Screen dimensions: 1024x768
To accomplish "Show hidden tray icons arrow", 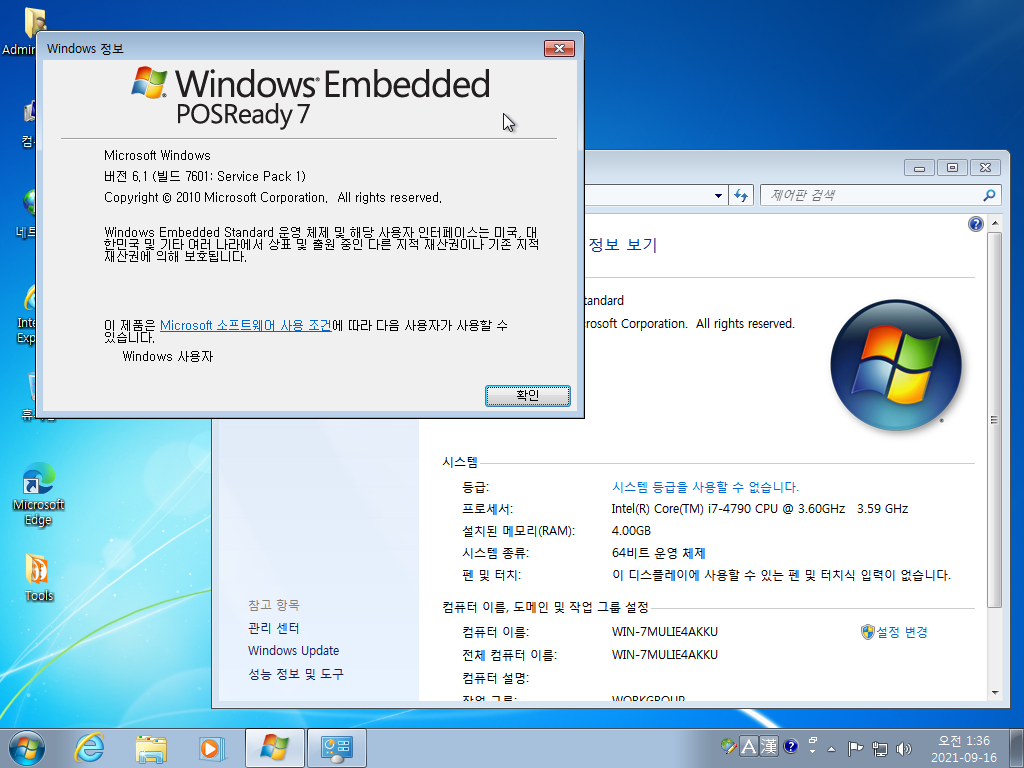I will pyautogui.click(x=831, y=748).
